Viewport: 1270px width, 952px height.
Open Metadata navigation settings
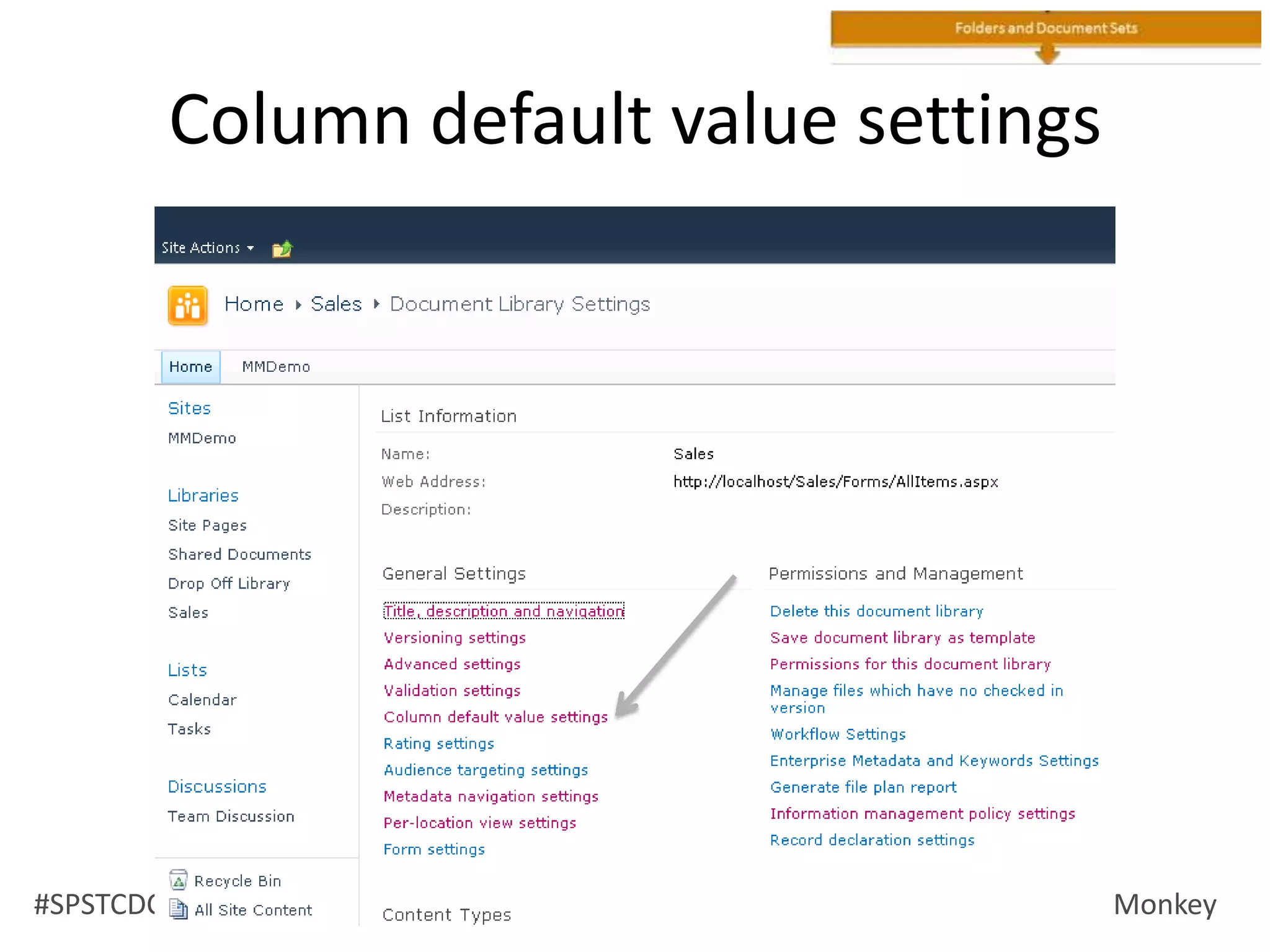(491, 796)
